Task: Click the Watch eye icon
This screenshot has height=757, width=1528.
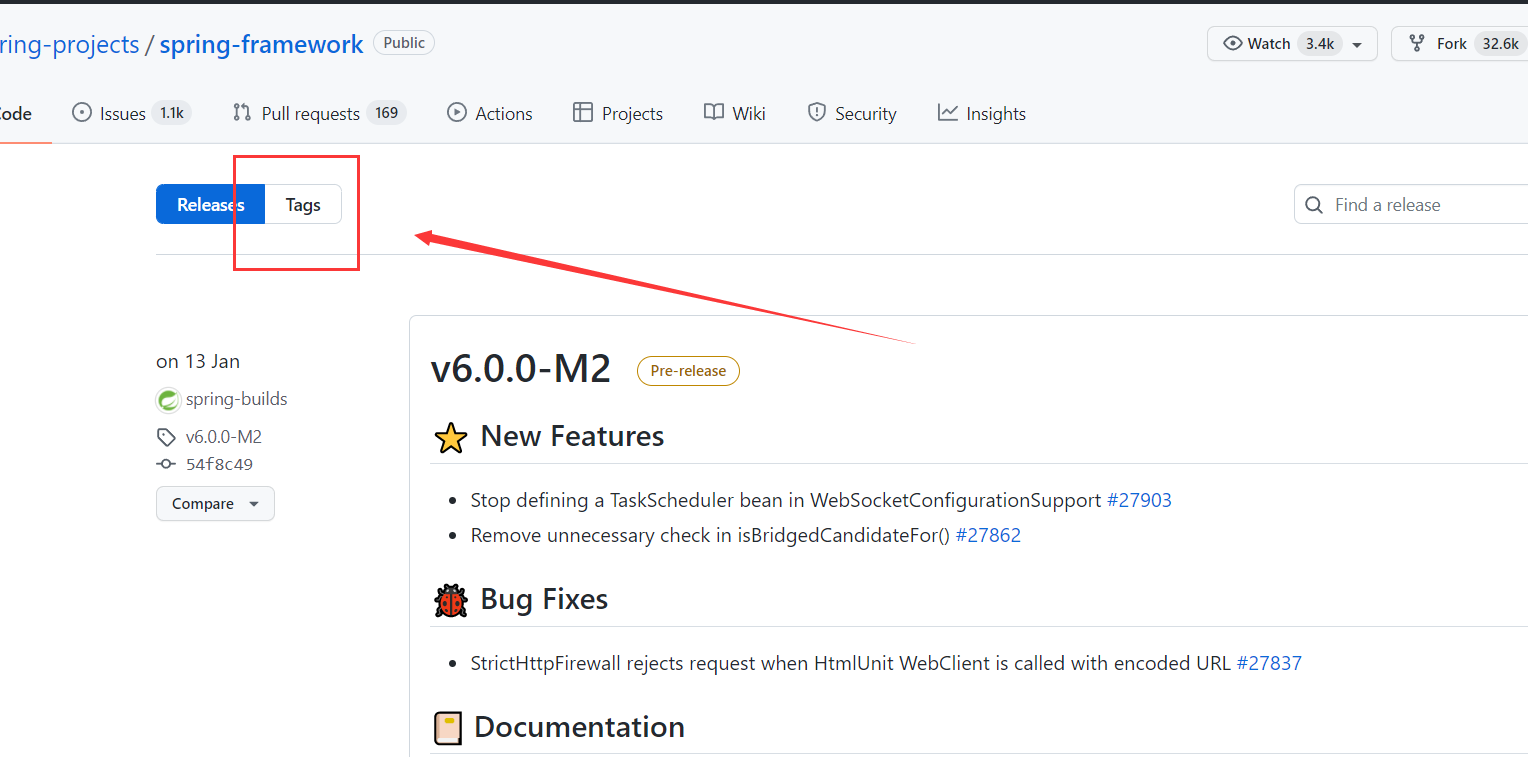Action: coord(1233,43)
